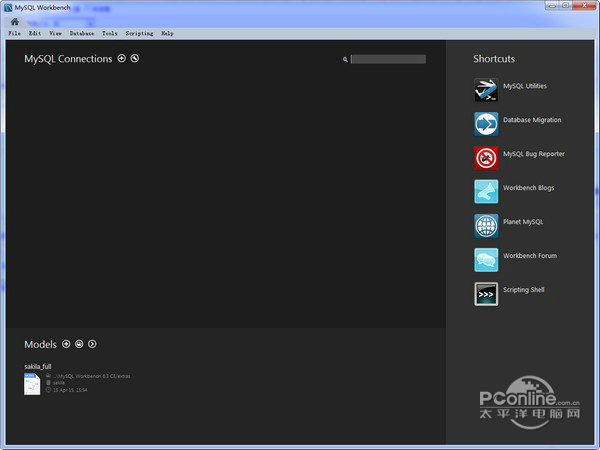Open the Database Migration shortcut label
This screenshot has height=450, width=600.
pos(532,120)
